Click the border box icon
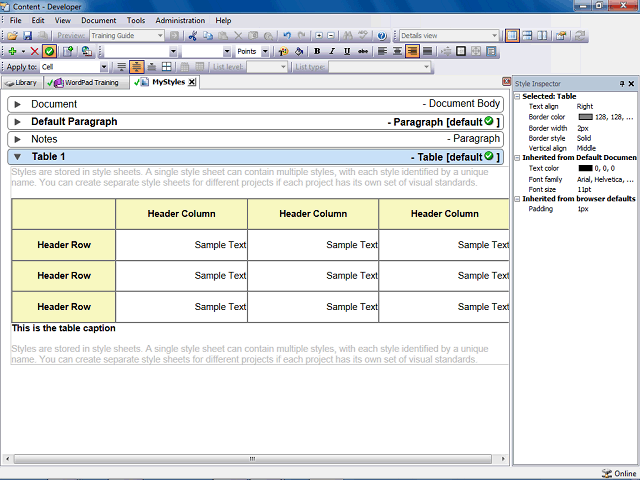 [461, 51]
